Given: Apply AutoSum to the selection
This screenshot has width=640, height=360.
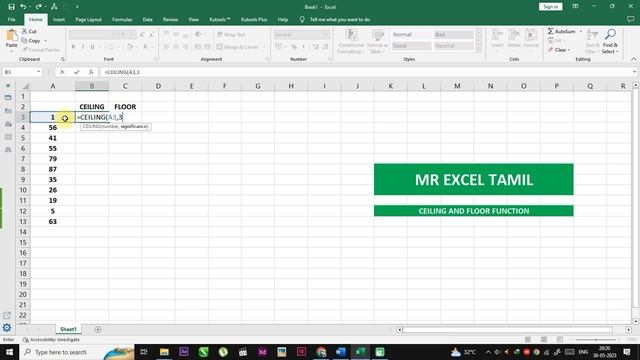Looking at the screenshot, I should 562,31.
